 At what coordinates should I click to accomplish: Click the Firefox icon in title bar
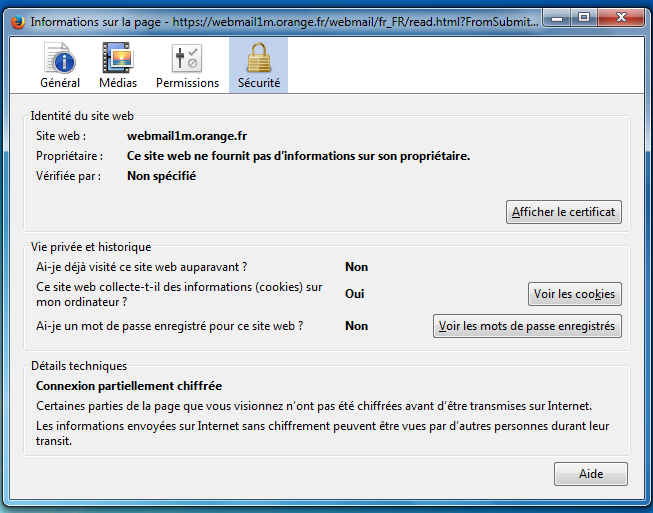click(17, 21)
